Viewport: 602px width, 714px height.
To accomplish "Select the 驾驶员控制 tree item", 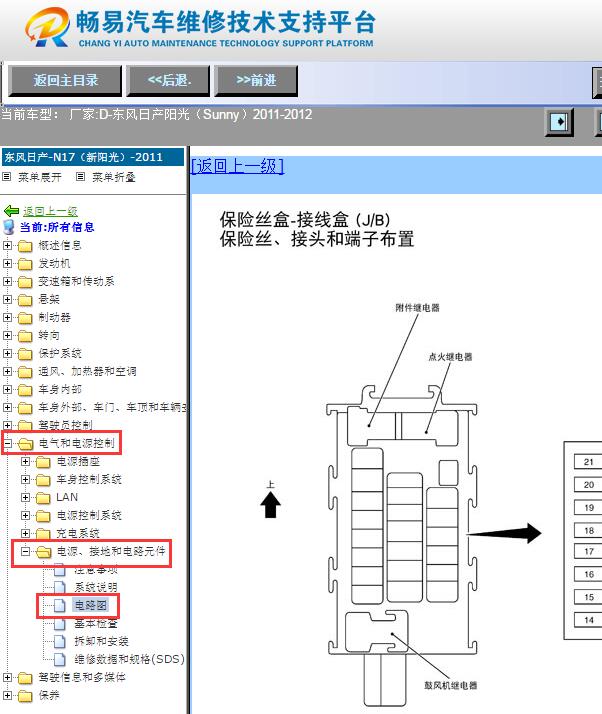I will pos(65,425).
